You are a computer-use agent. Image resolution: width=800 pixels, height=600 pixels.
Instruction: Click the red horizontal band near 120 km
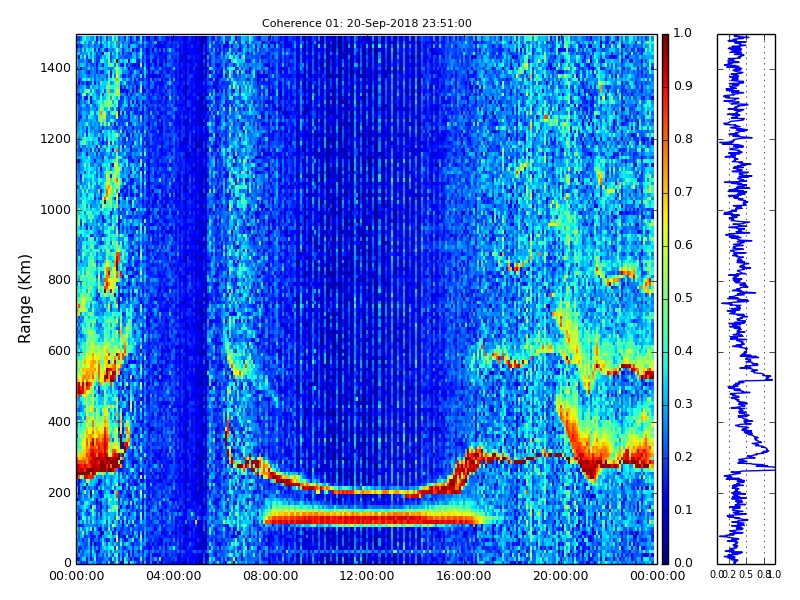click(371, 520)
